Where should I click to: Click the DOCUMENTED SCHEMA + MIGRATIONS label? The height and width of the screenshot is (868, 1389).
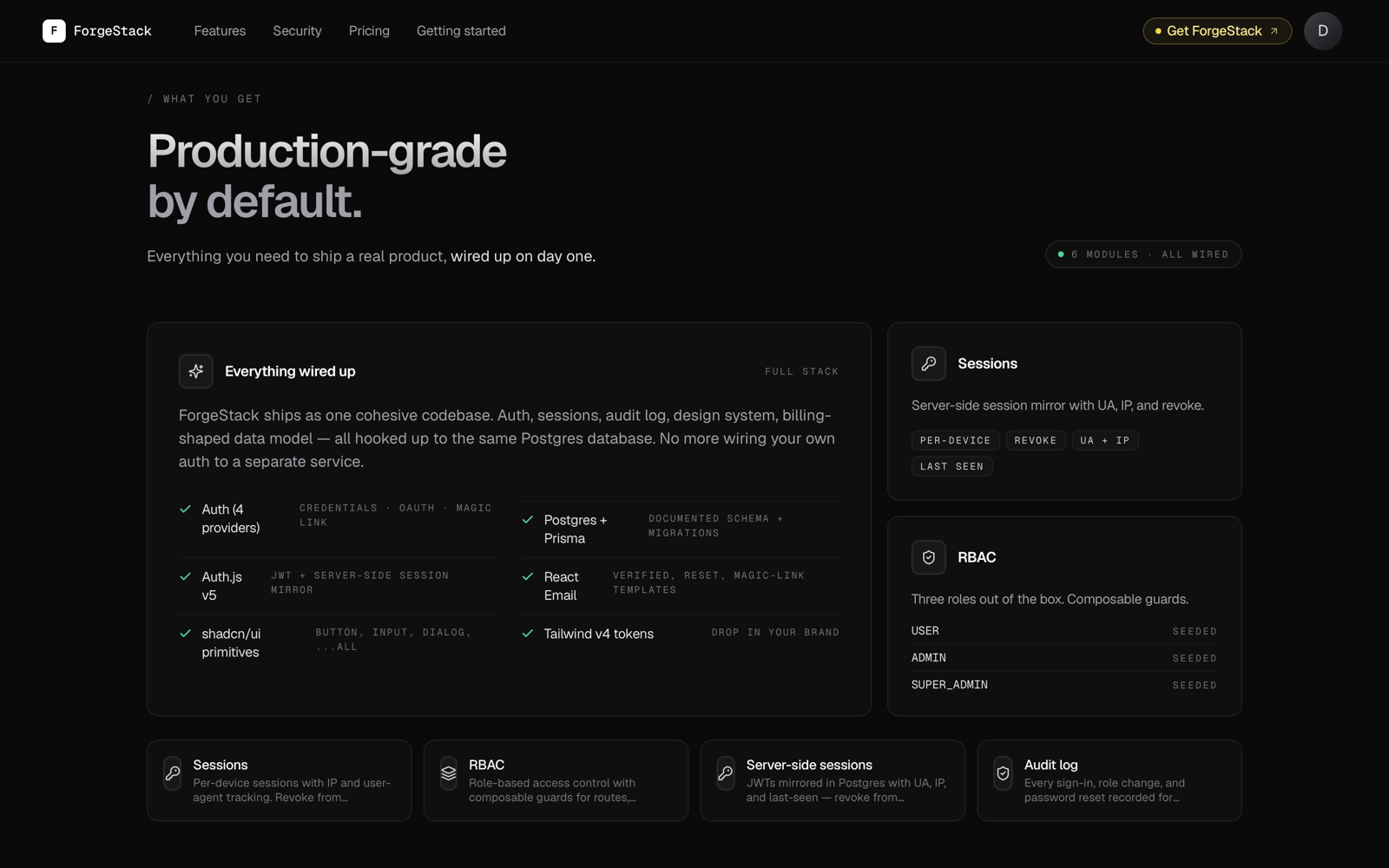point(715,526)
